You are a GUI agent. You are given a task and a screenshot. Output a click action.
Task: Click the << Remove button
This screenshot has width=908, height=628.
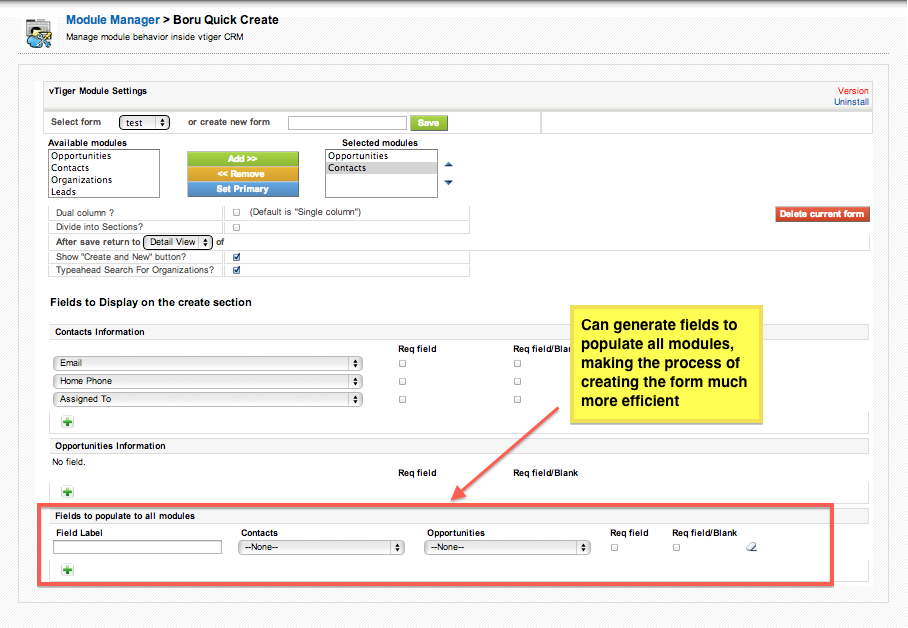tap(243, 174)
